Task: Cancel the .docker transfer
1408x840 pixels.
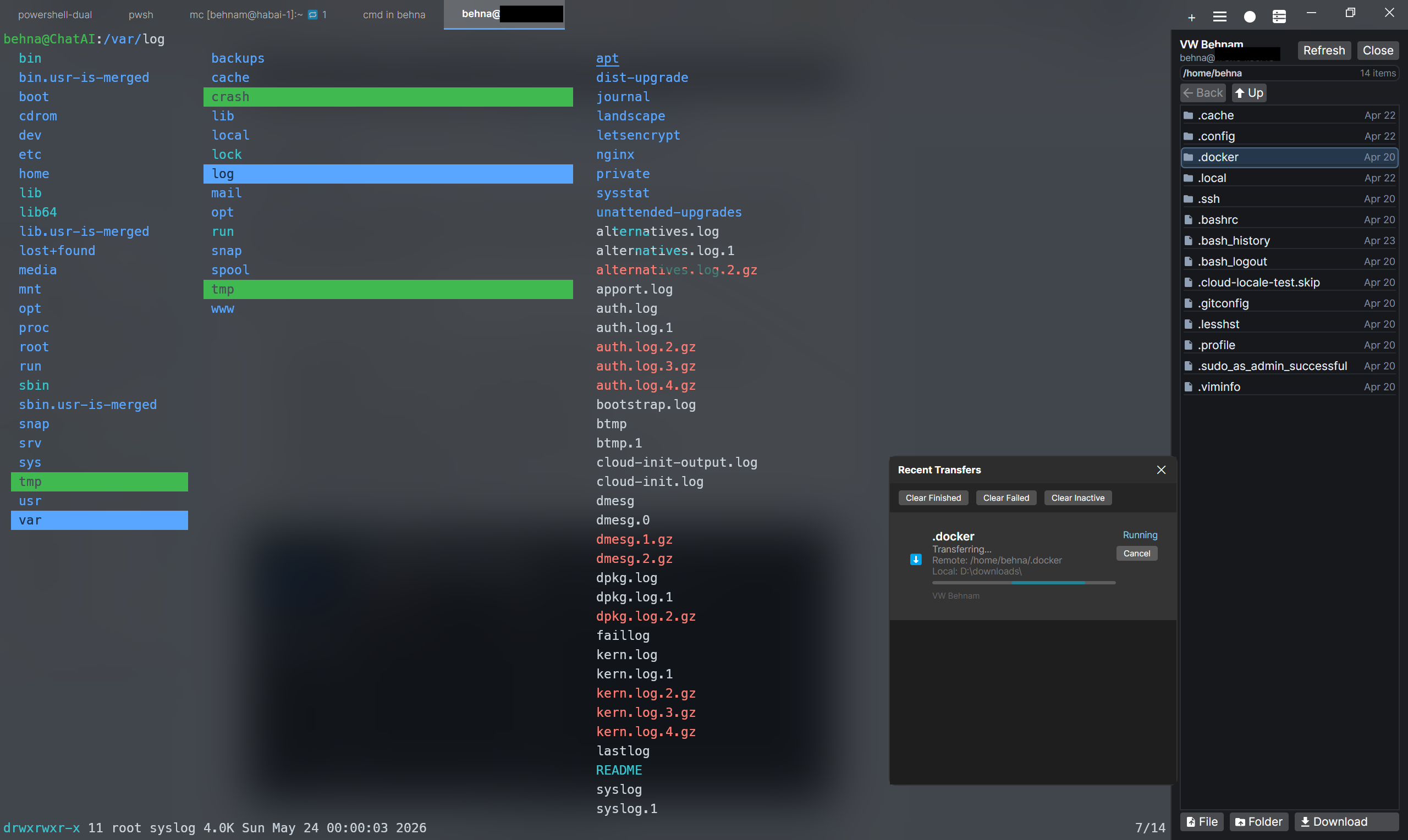Action: point(1137,554)
